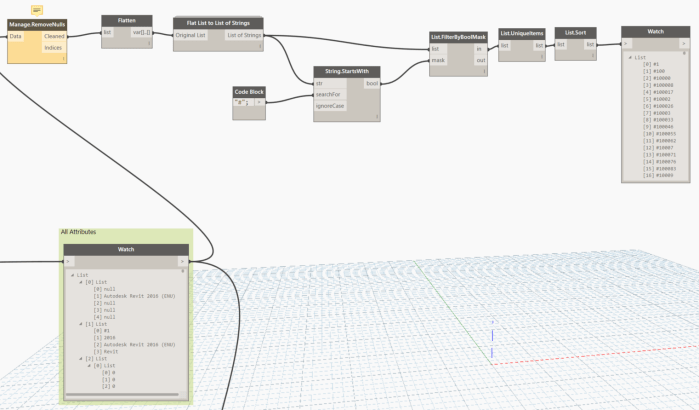This screenshot has height=410, width=699.
Task: Select the Indices output port
Action: 54,47
